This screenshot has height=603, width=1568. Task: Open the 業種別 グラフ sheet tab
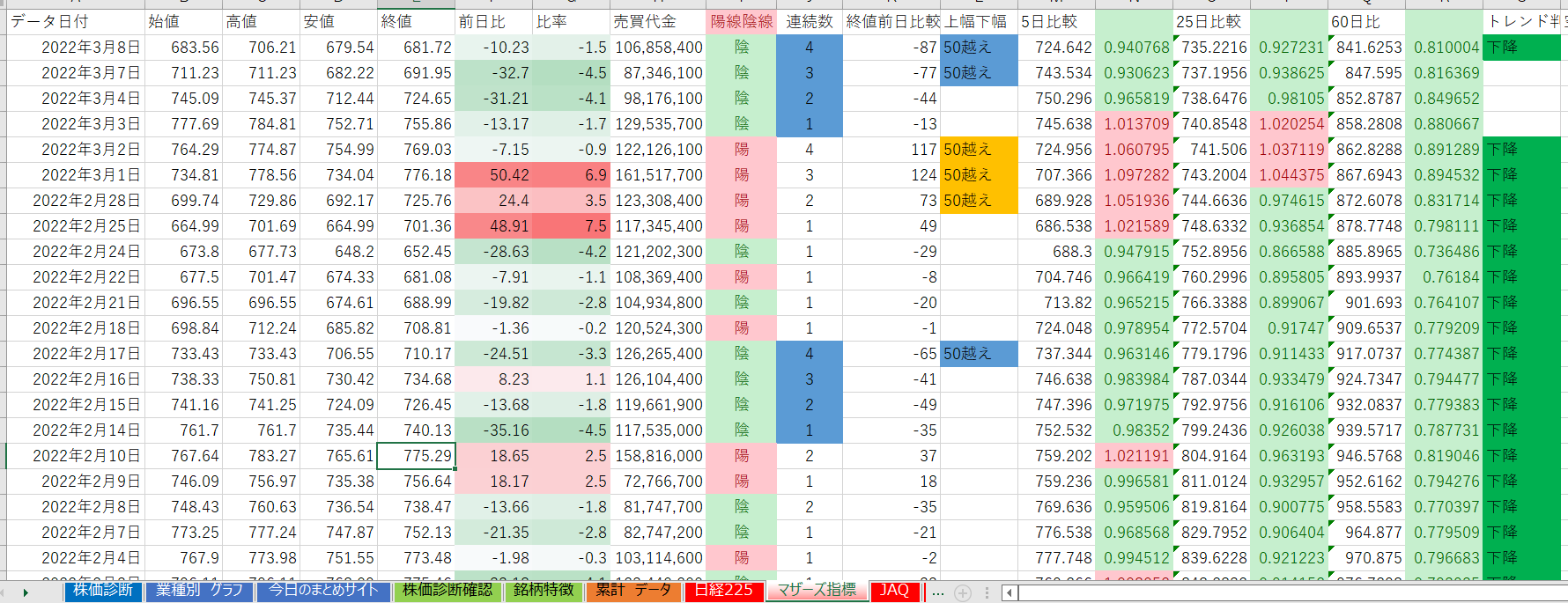(199, 590)
